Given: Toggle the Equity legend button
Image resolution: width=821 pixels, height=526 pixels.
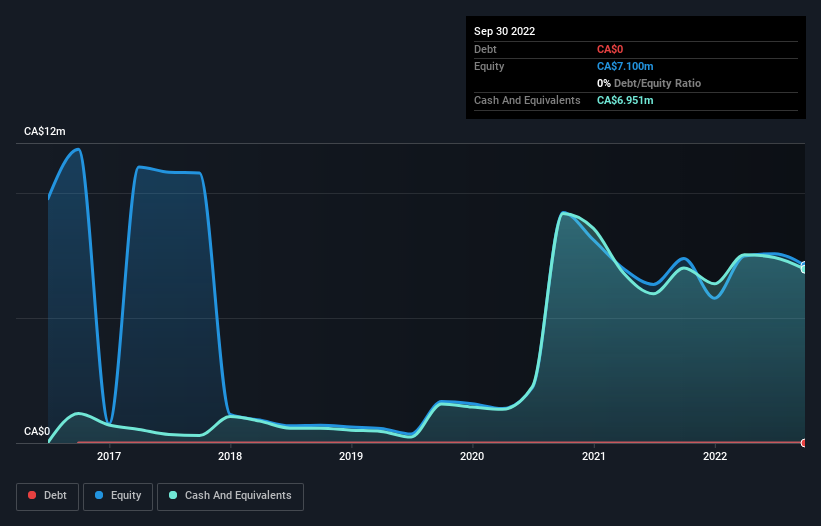Looking at the screenshot, I should coord(118,496).
